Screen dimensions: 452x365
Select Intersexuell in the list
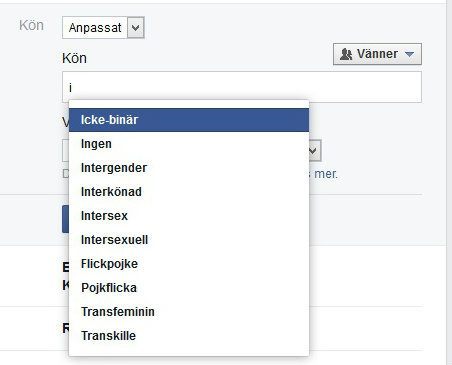pyautogui.click(x=189, y=240)
